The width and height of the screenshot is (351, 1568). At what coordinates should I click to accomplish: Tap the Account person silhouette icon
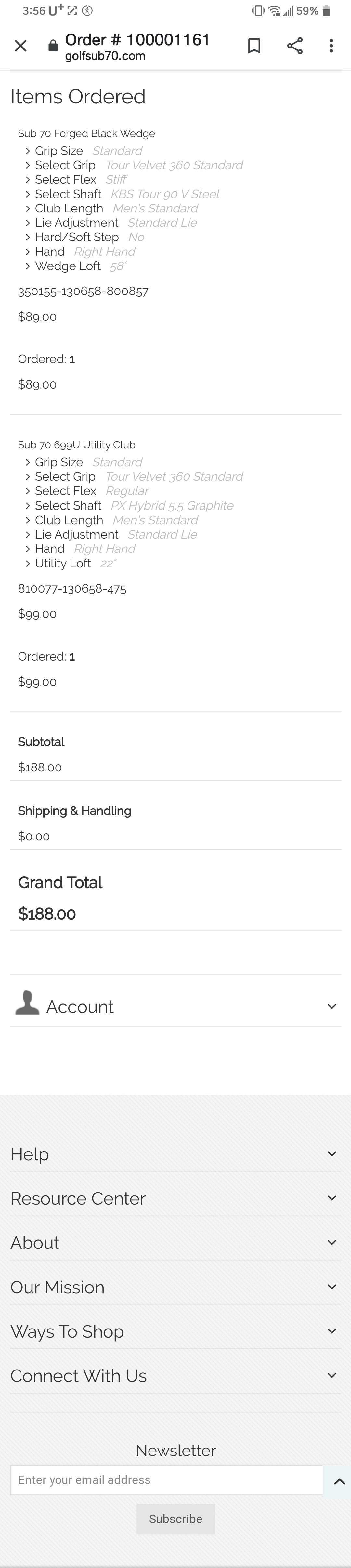point(27,1002)
